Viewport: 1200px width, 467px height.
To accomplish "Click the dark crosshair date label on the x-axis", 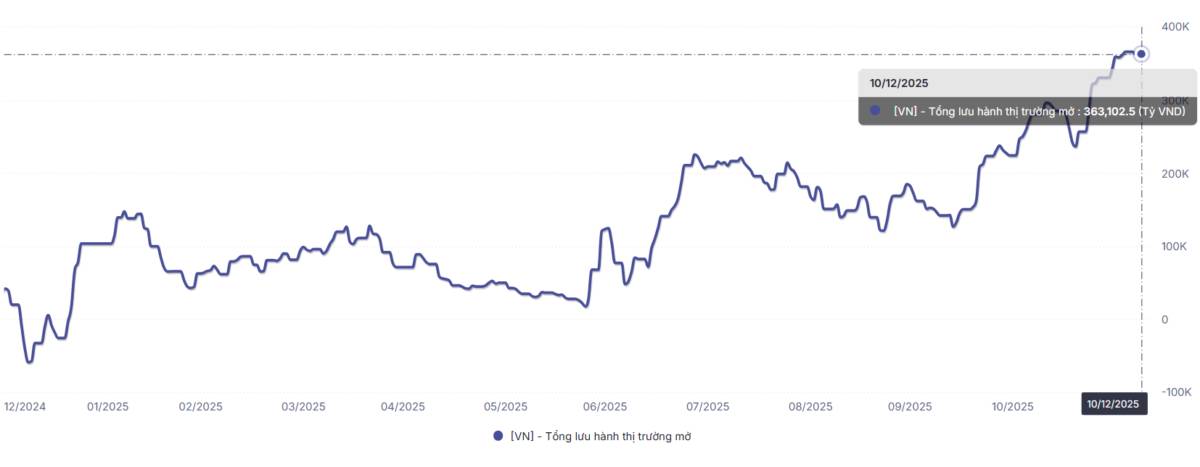I will (1113, 405).
